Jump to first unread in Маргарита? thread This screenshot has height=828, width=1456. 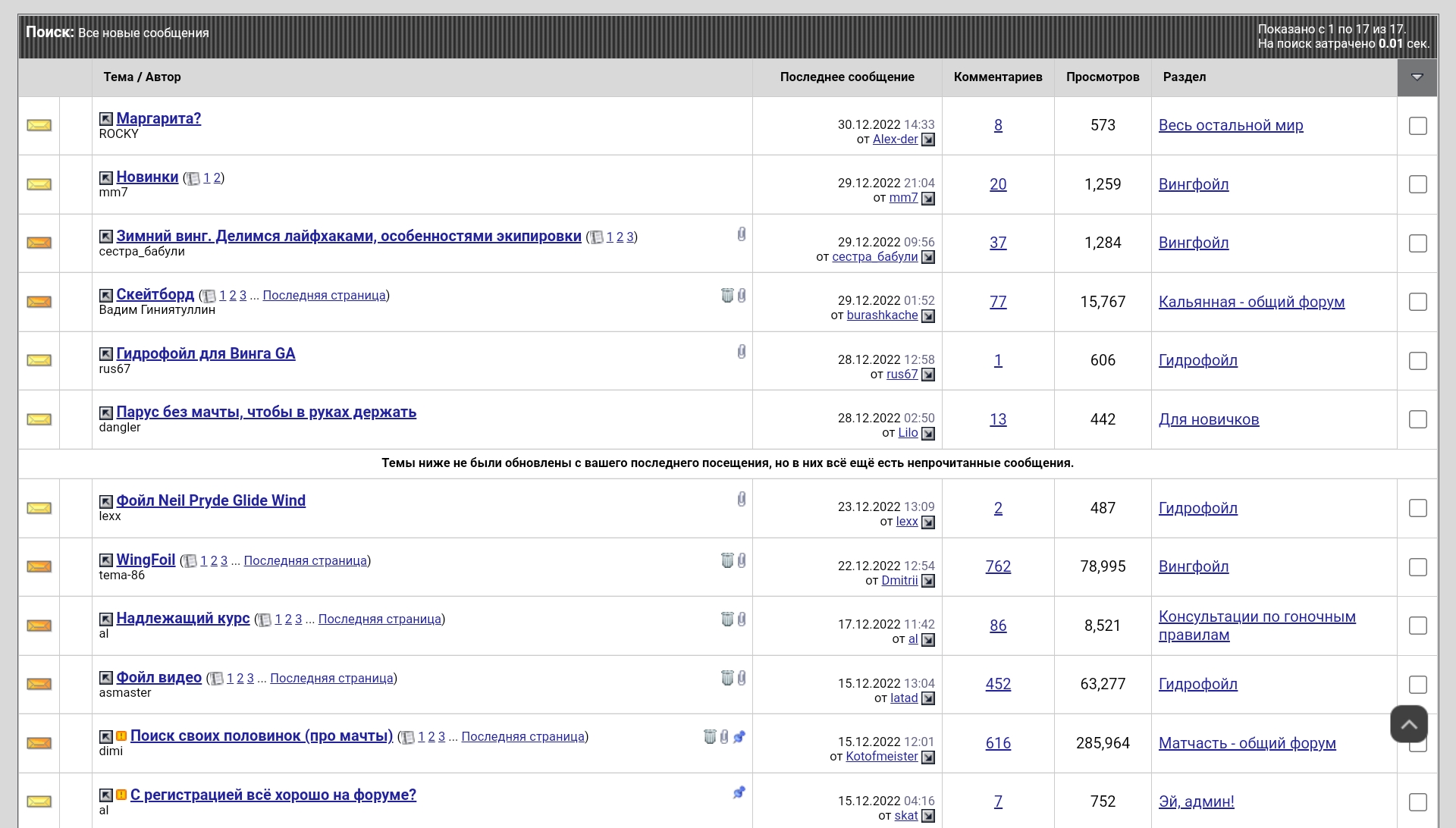[106, 119]
